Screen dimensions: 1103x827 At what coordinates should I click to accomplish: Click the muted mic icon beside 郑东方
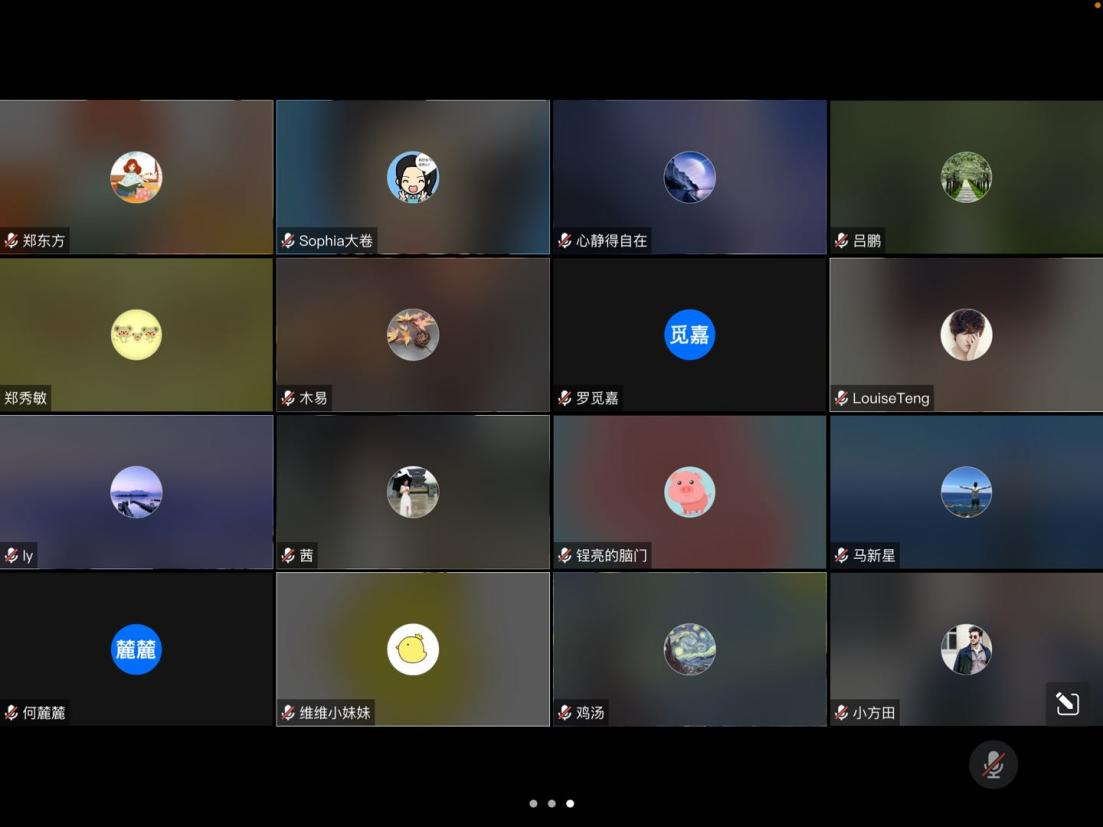click(x=12, y=241)
